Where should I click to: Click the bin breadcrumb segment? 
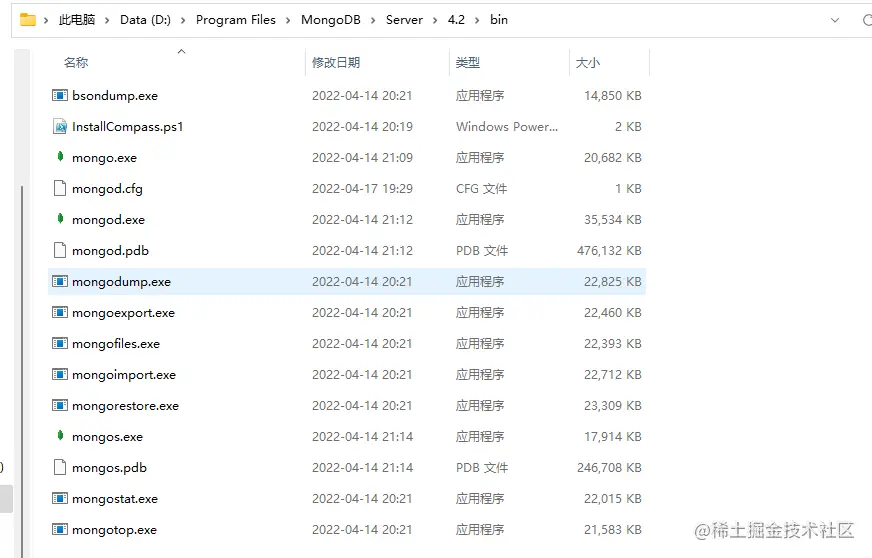(498, 20)
